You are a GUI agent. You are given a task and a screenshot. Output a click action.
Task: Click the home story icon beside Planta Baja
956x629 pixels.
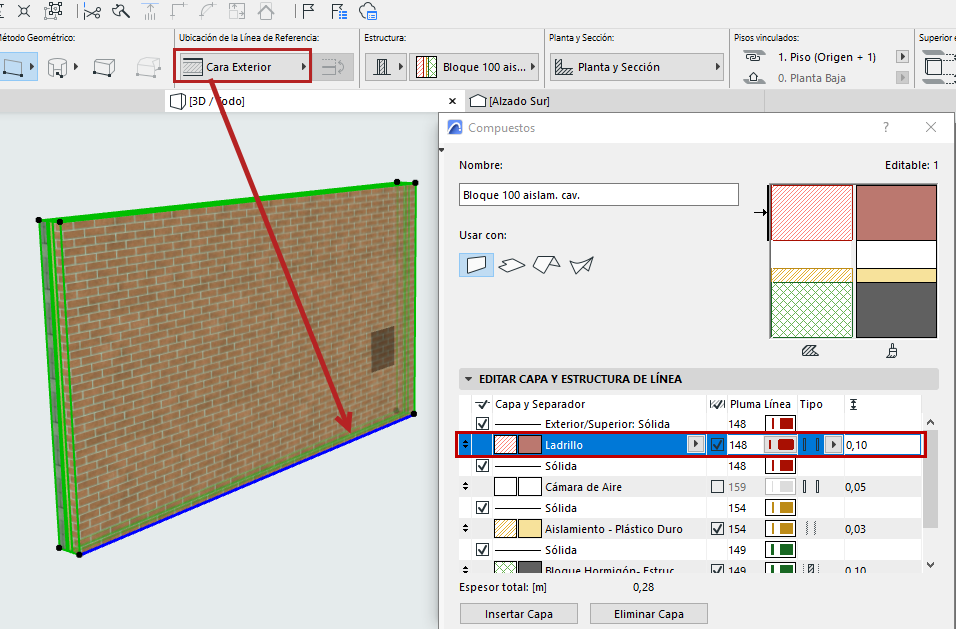(x=754, y=77)
